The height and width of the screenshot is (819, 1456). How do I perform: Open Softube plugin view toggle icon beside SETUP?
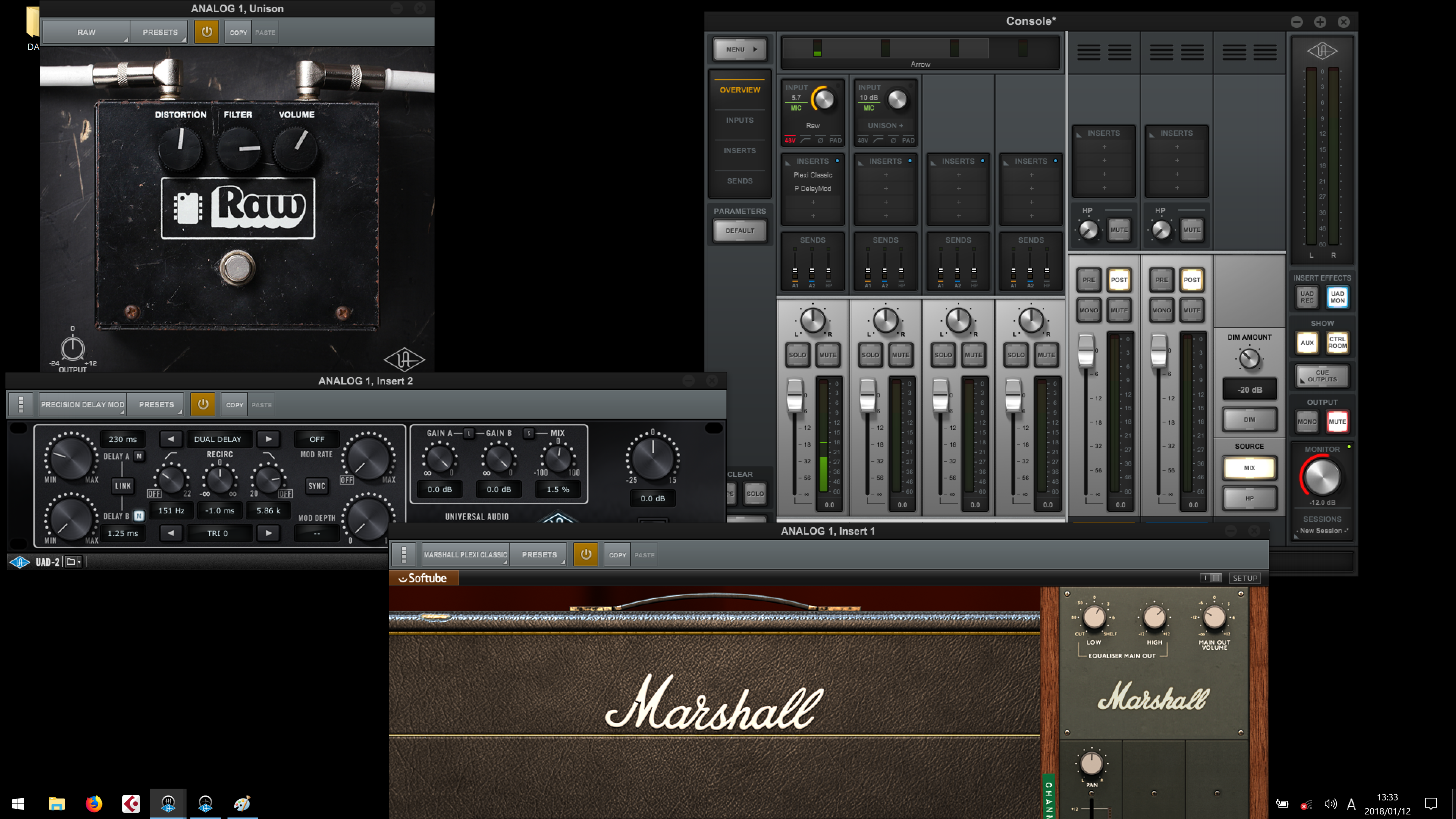tap(1211, 577)
